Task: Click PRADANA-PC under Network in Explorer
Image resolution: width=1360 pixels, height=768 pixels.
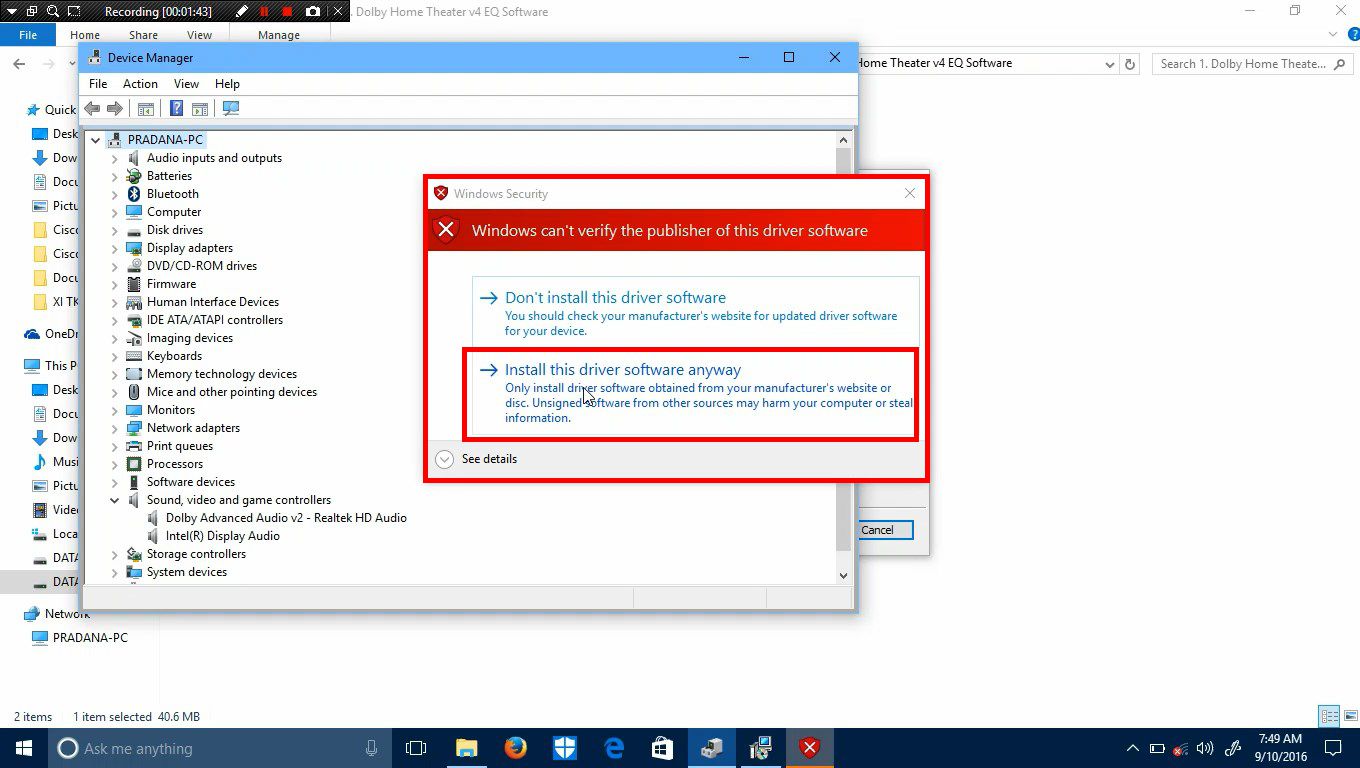Action: pos(90,638)
